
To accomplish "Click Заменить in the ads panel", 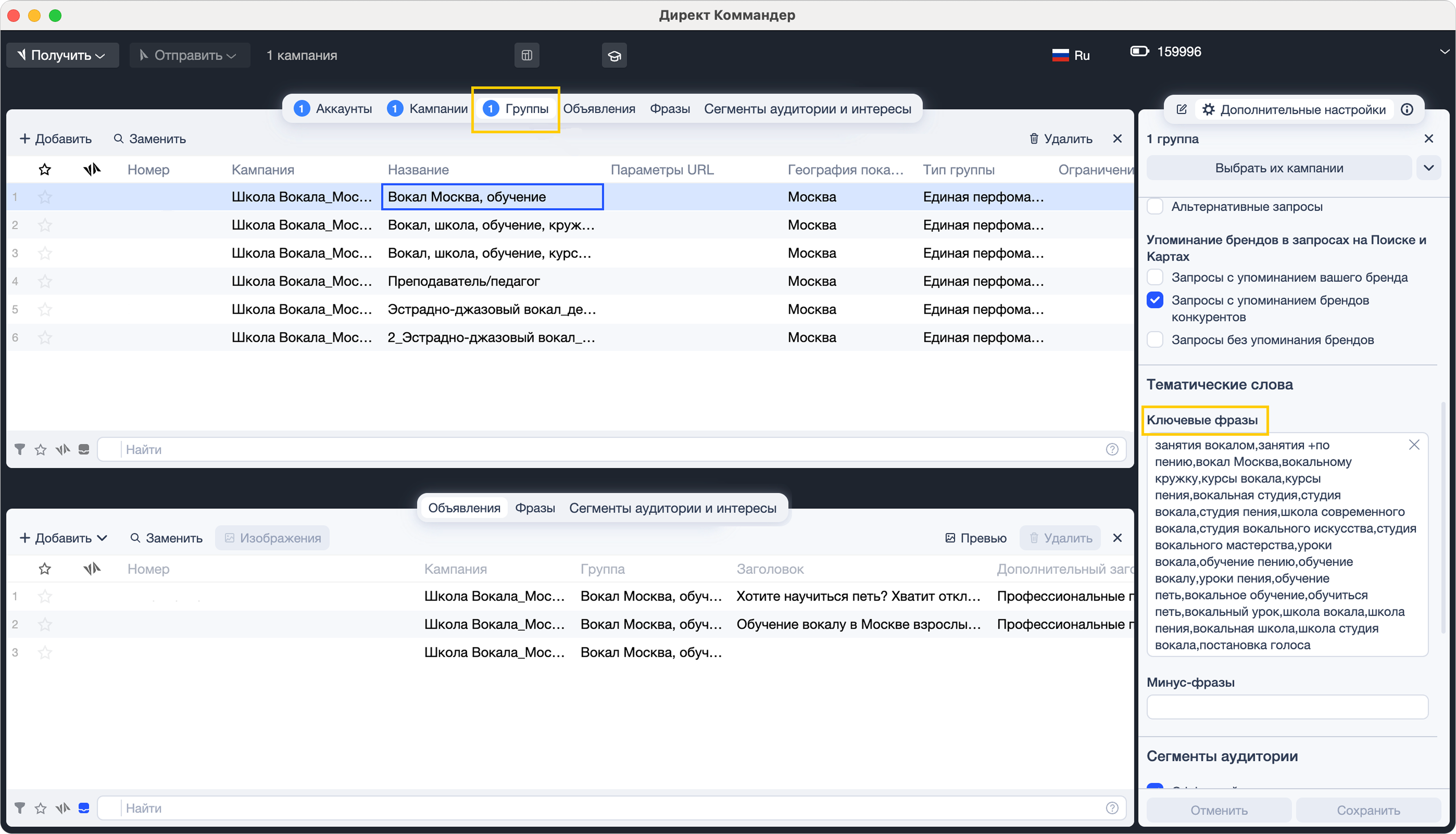I will (166, 538).
